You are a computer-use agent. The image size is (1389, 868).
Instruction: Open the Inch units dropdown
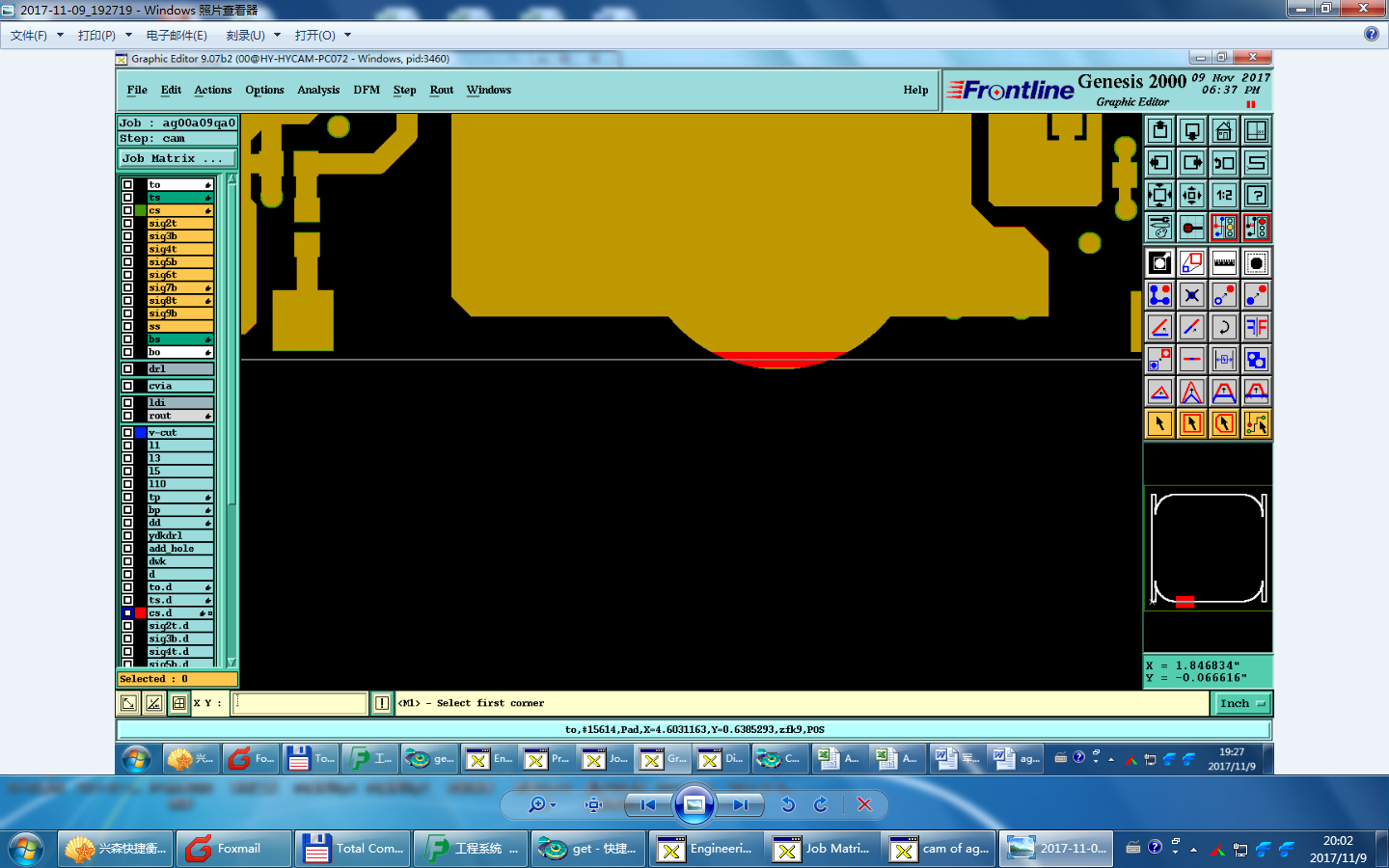coord(1241,703)
